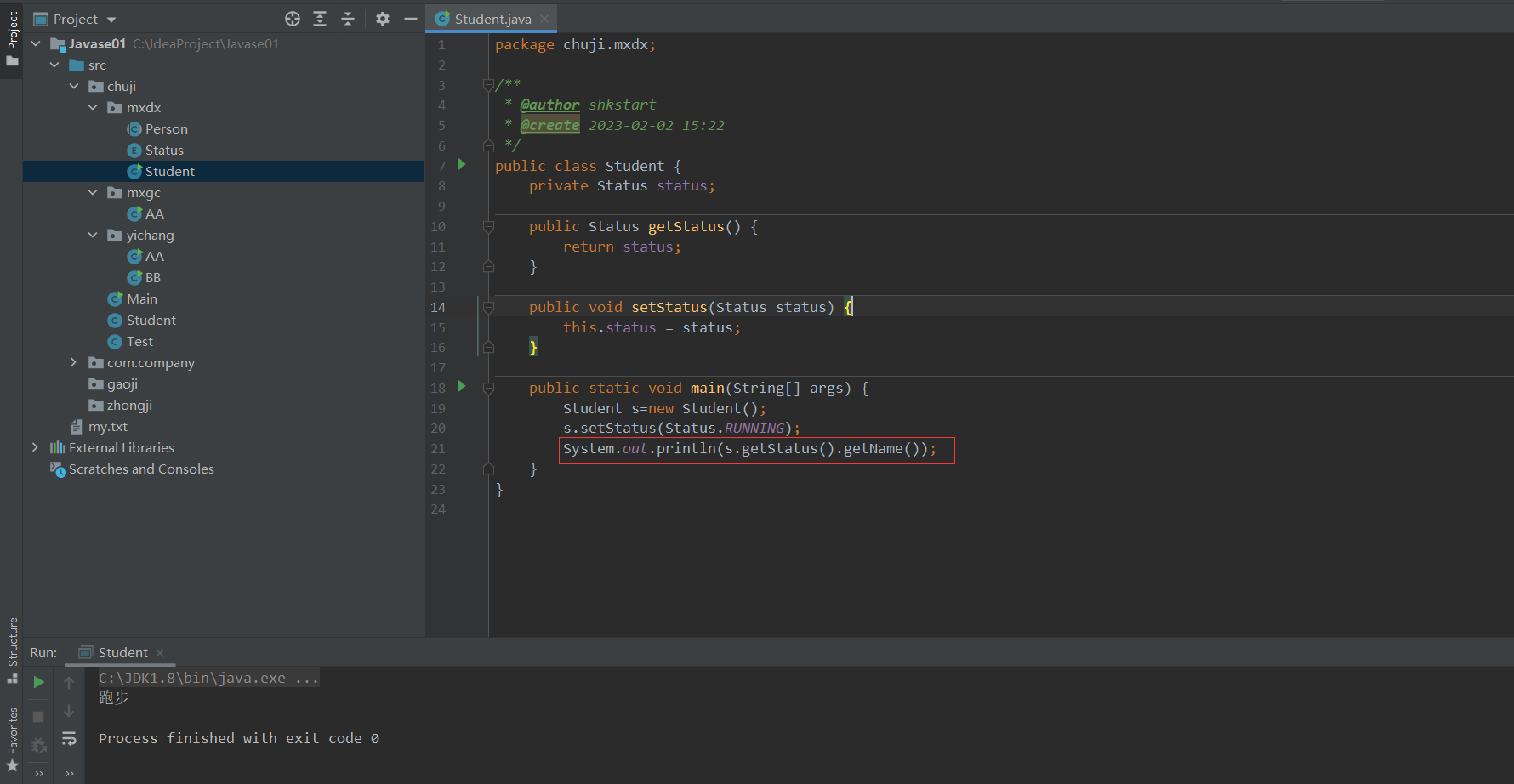Select my.txt file in project tree
Image resolution: width=1514 pixels, height=784 pixels.
pyautogui.click(x=108, y=426)
